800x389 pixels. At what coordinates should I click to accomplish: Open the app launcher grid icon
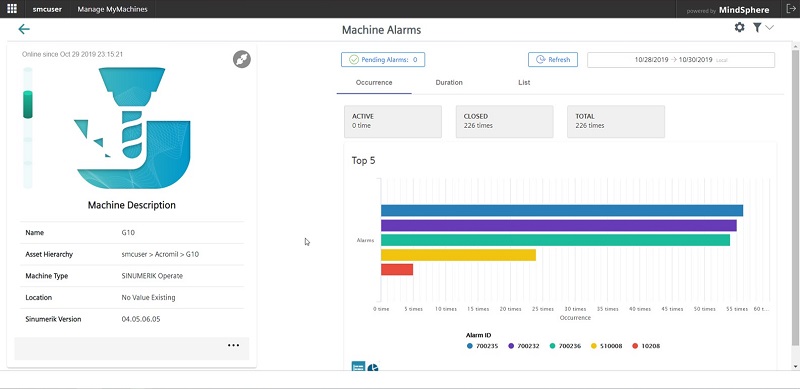pyautogui.click(x=11, y=9)
